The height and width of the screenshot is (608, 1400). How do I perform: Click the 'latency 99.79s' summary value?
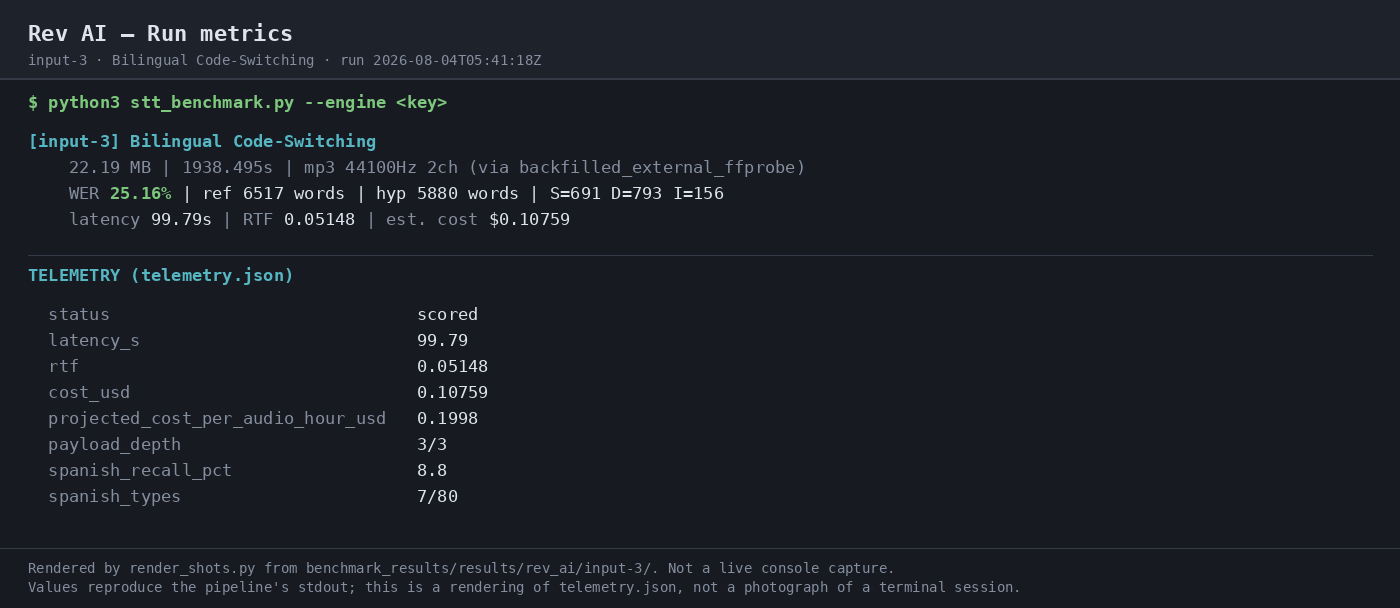(140, 220)
